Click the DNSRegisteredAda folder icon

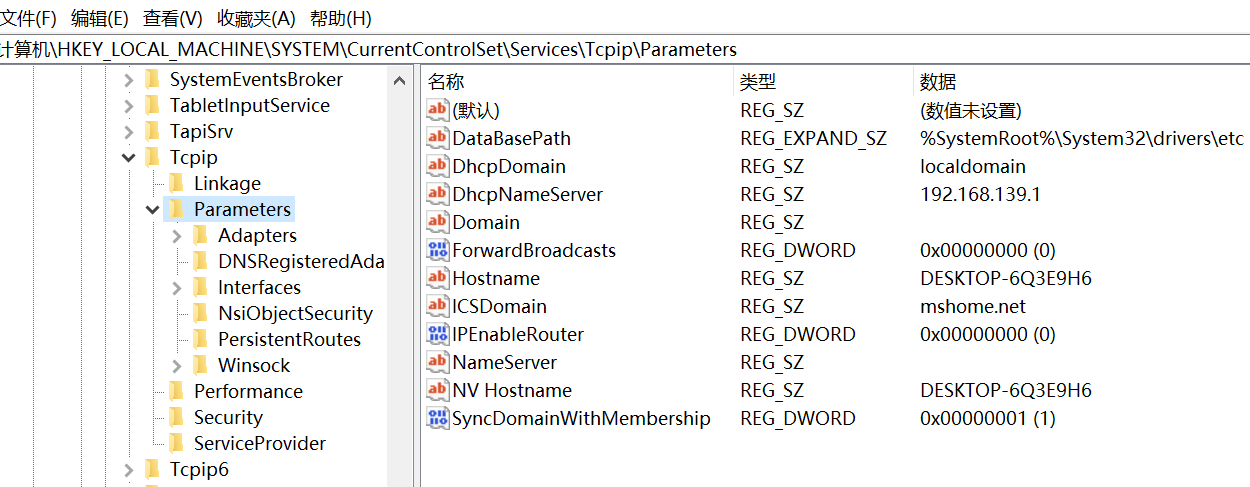[200, 261]
